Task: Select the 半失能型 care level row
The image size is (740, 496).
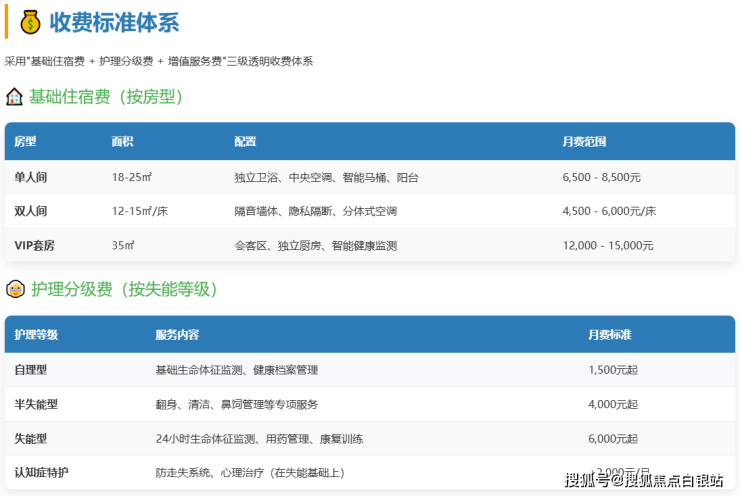Action: pos(36,404)
